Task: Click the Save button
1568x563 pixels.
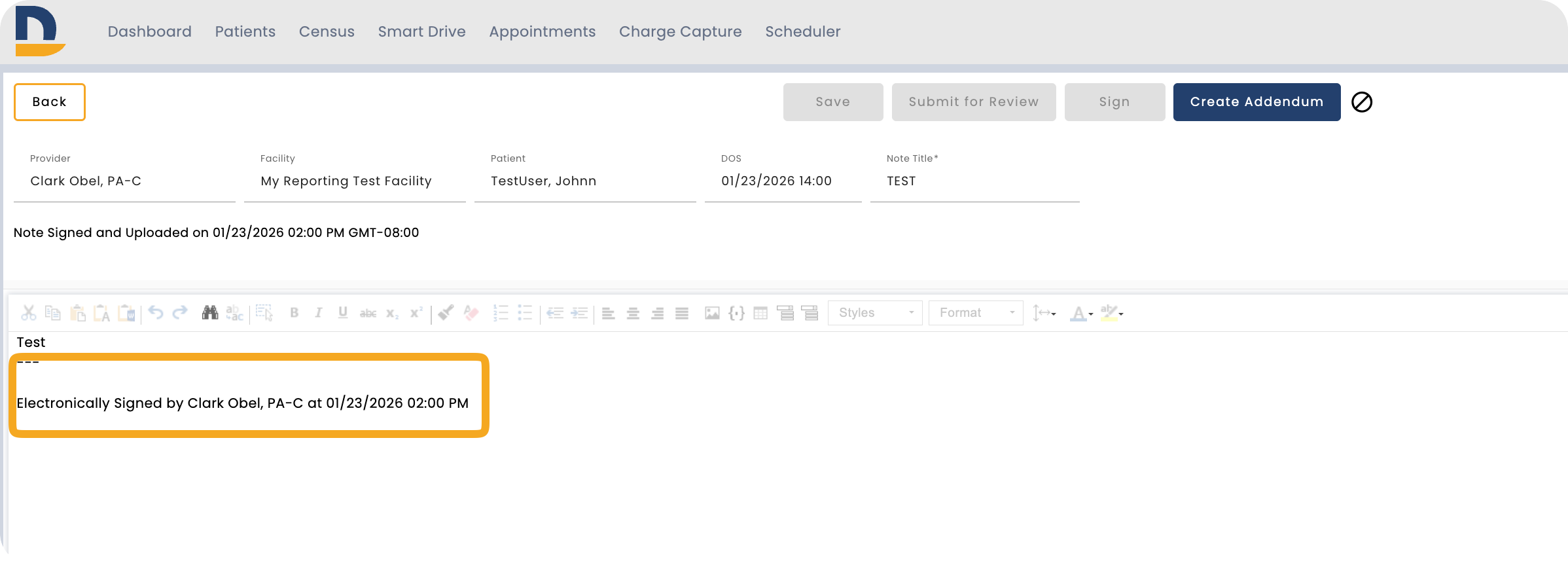Action: point(833,102)
